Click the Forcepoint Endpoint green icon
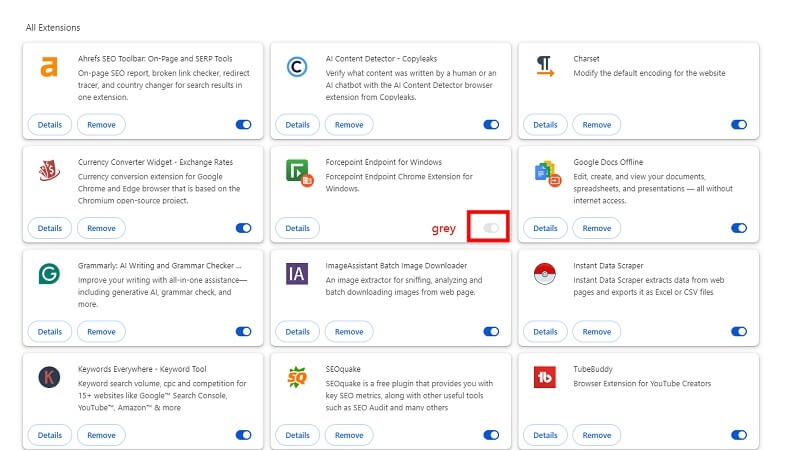Image resolution: width=795 pixels, height=450 pixels. [297, 171]
